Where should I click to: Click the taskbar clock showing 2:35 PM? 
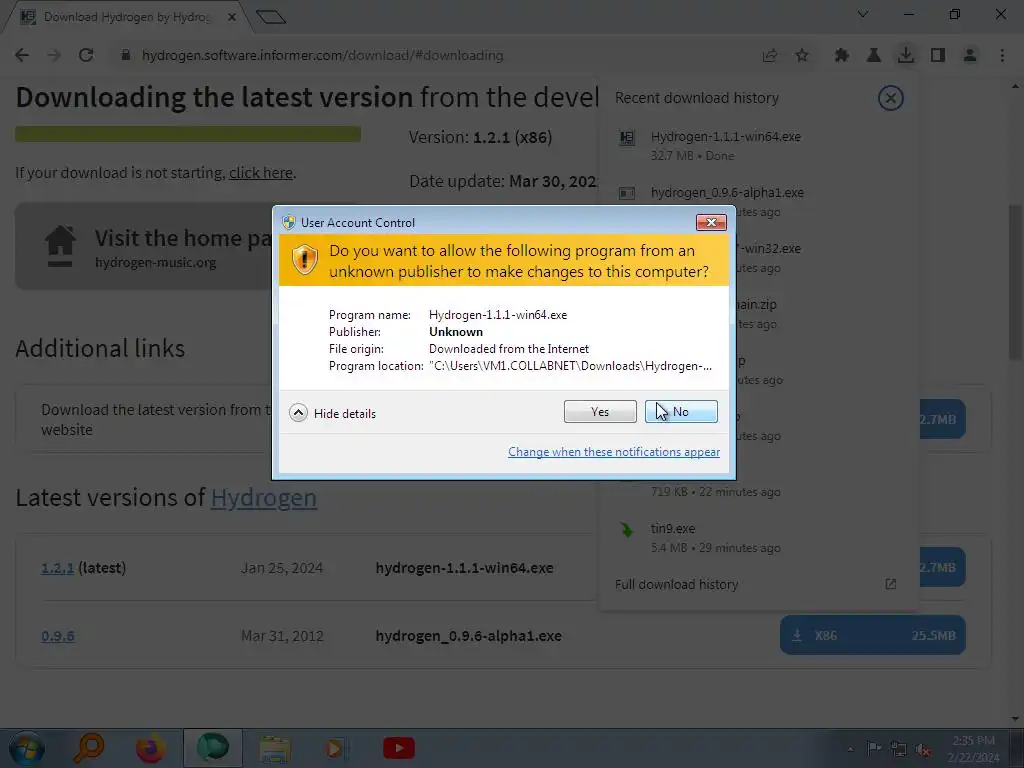973,749
